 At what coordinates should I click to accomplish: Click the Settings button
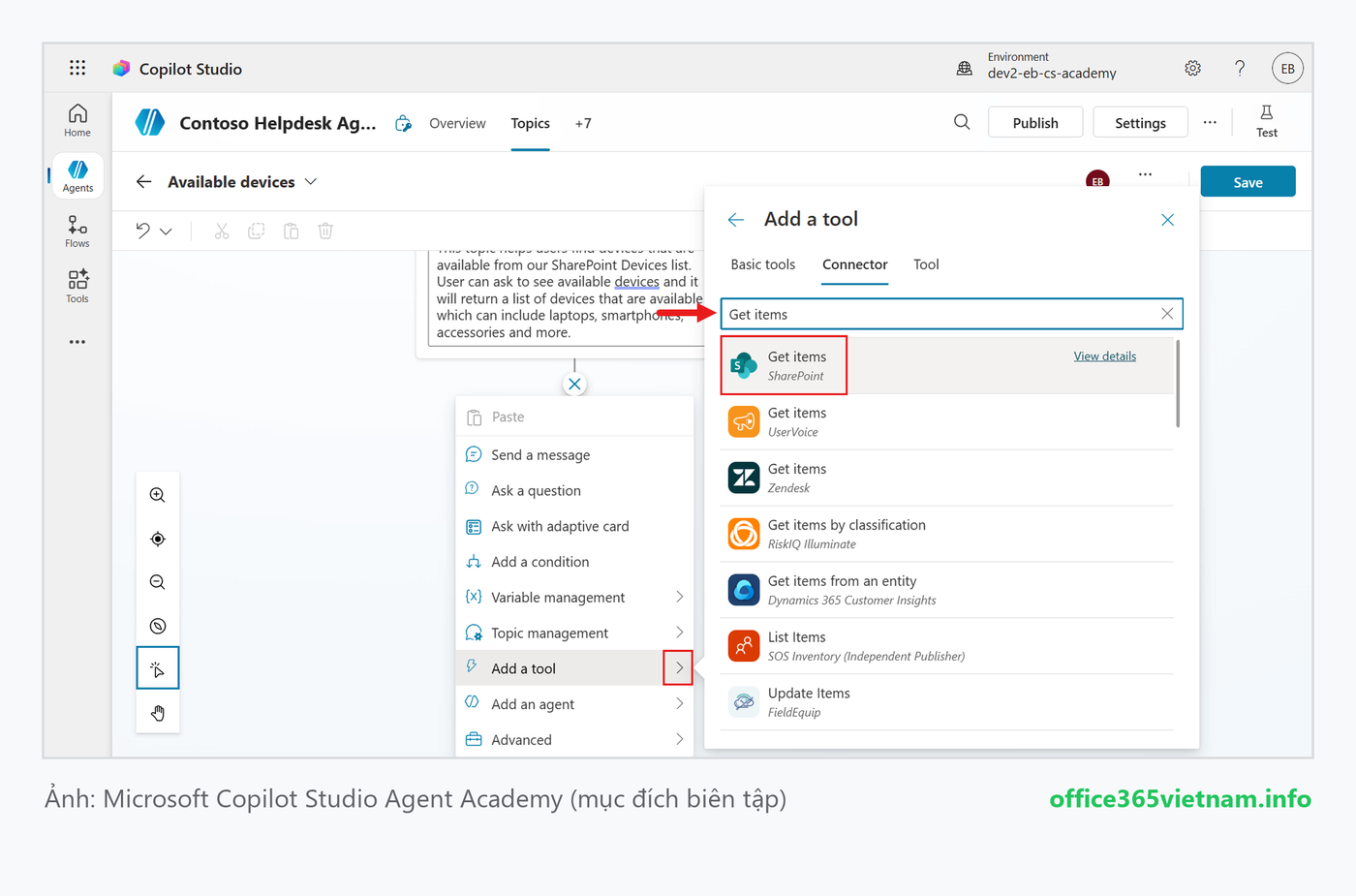coord(1140,123)
